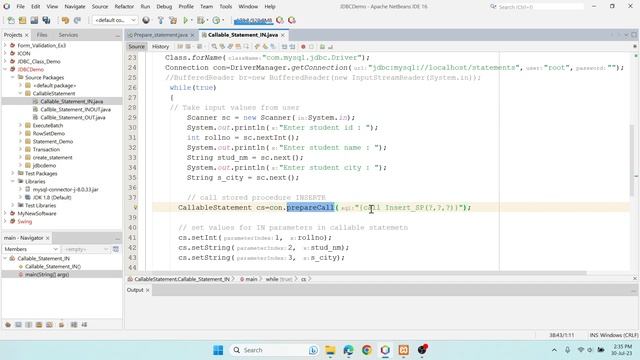This screenshot has height=360, width=640.
Task: Toggle Sort by Name in Navigator
Action: (74, 325)
